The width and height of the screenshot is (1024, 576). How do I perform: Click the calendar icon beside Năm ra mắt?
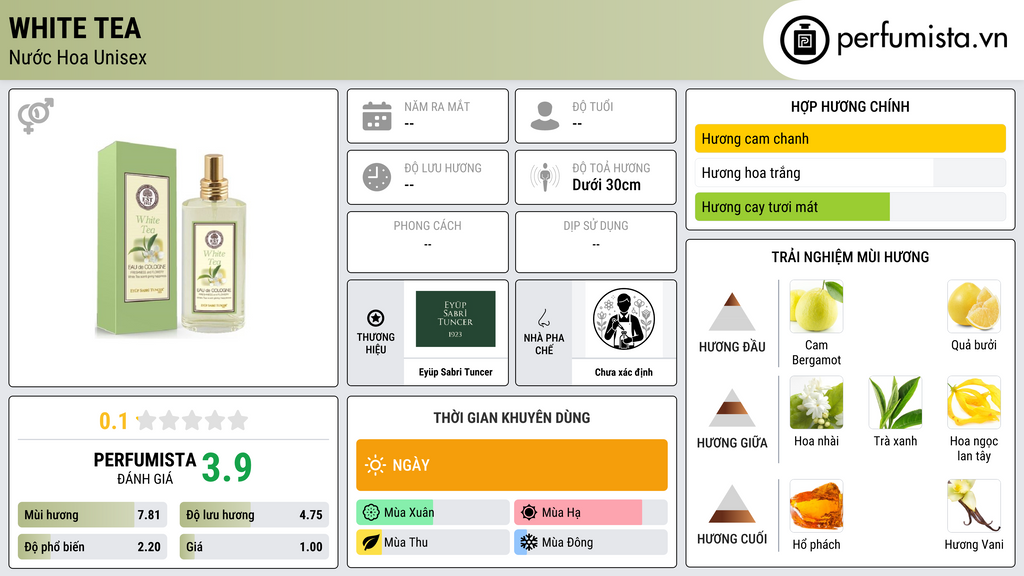(377, 116)
